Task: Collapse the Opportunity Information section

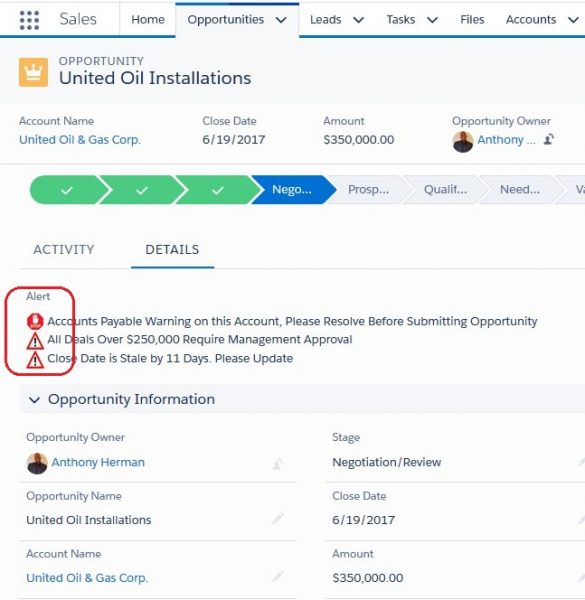Action: (x=34, y=400)
